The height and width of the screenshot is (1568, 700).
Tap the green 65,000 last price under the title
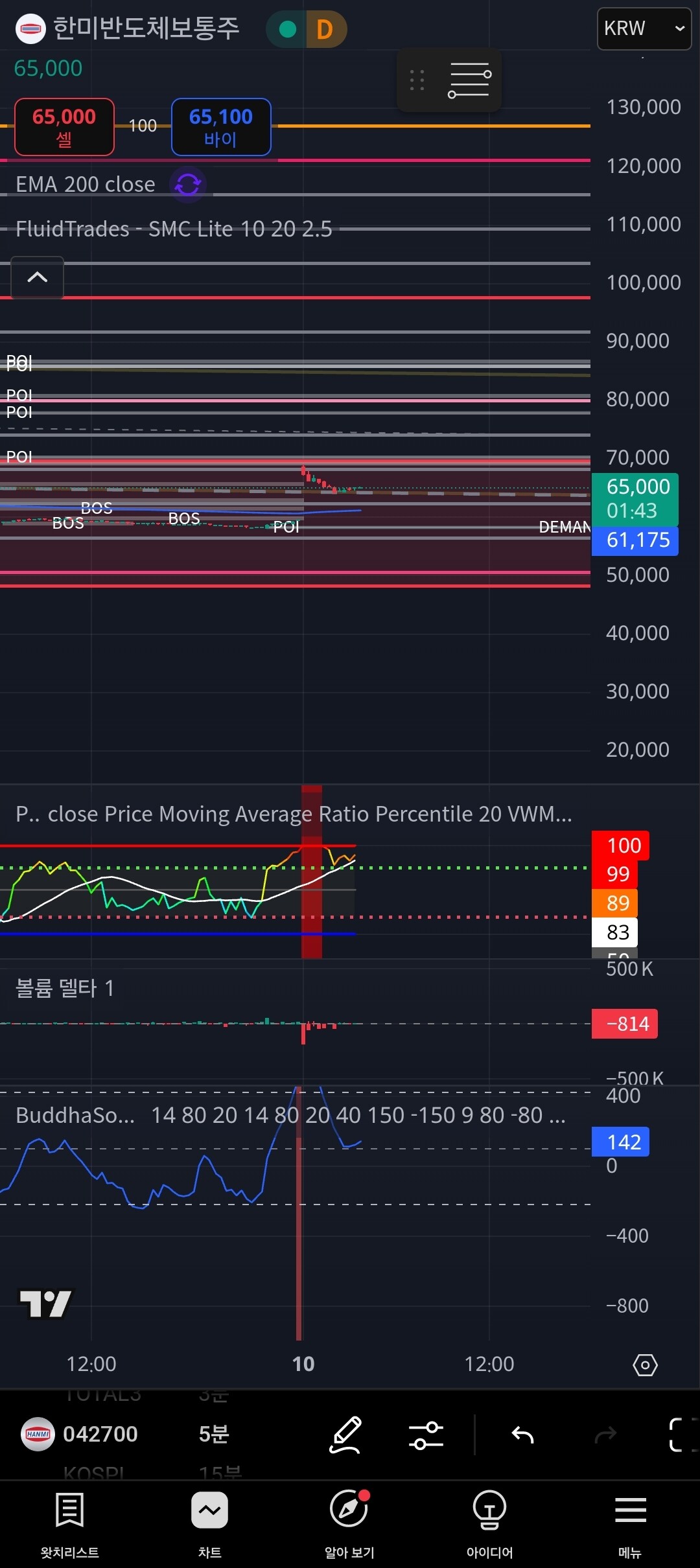pyautogui.click(x=49, y=68)
